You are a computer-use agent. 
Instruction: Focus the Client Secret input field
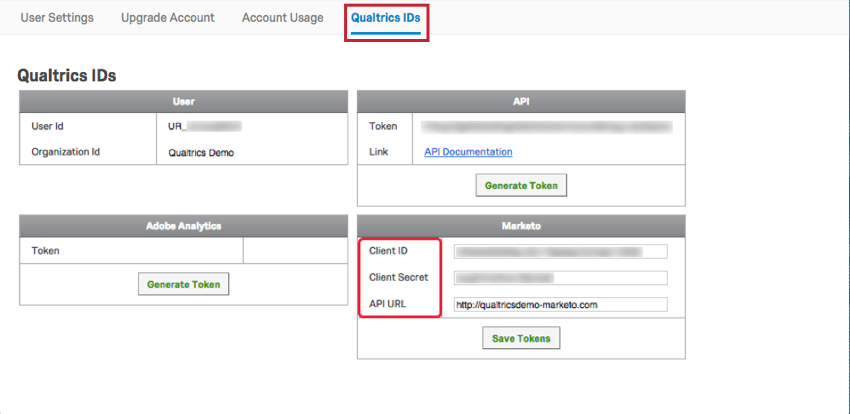click(x=561, y=278)
